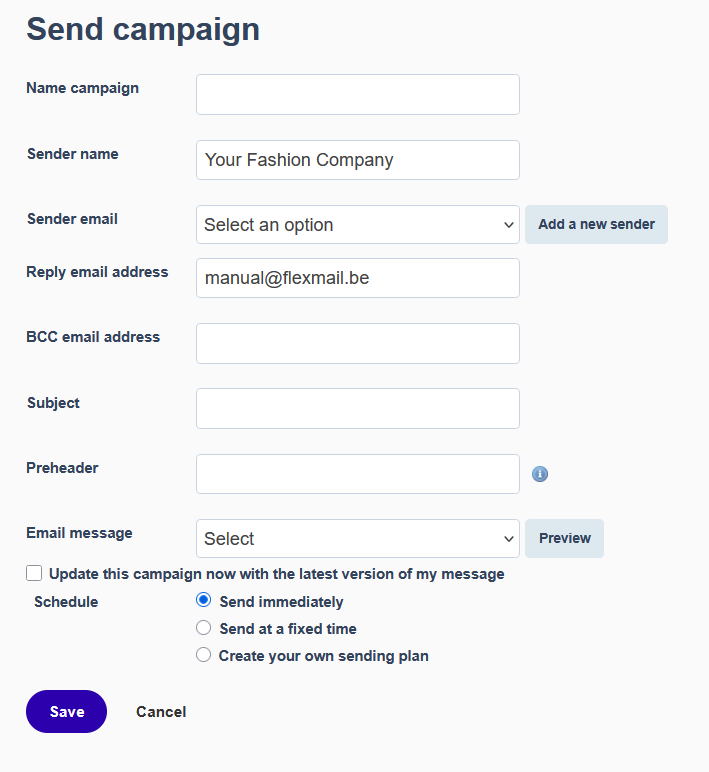Click the Email message label
The width and height of the screenshot is (709, 772).
tap(79, 533)
